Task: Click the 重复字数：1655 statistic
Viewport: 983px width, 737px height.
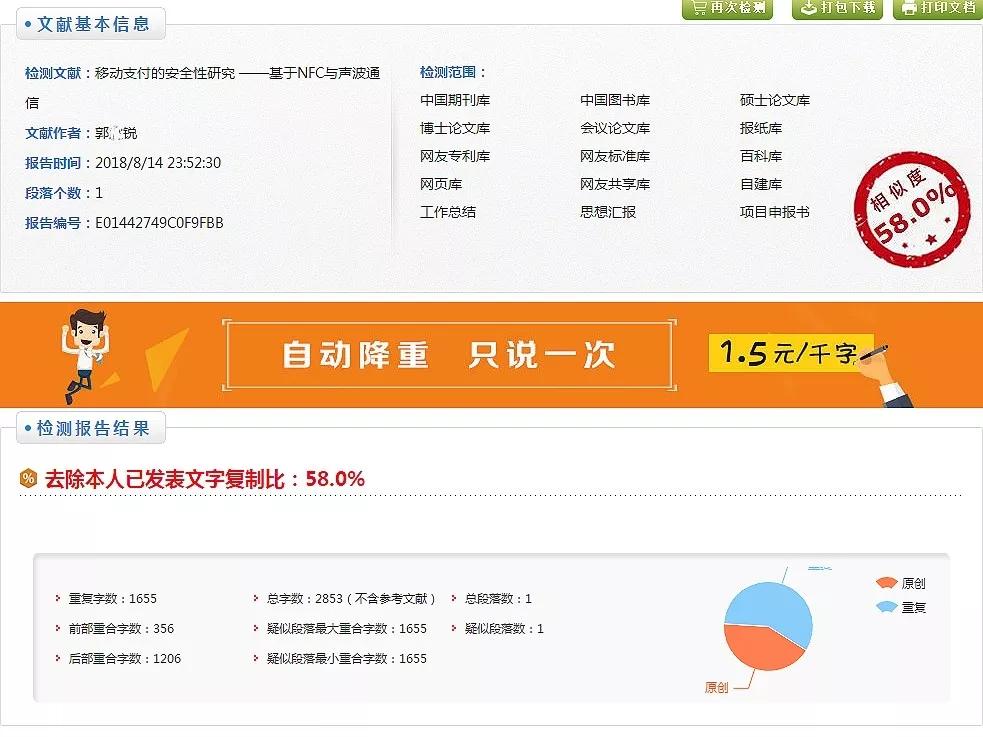Action: click(x=111, y=598)
